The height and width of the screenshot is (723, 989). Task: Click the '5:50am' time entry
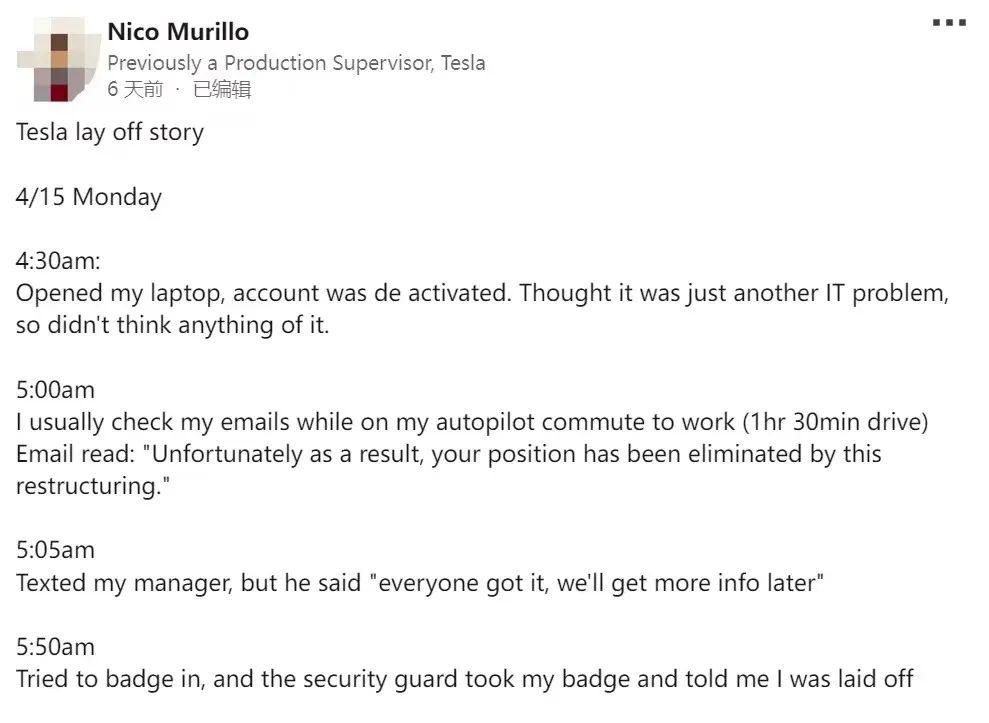pyautogui.click(x=56, y=647)
